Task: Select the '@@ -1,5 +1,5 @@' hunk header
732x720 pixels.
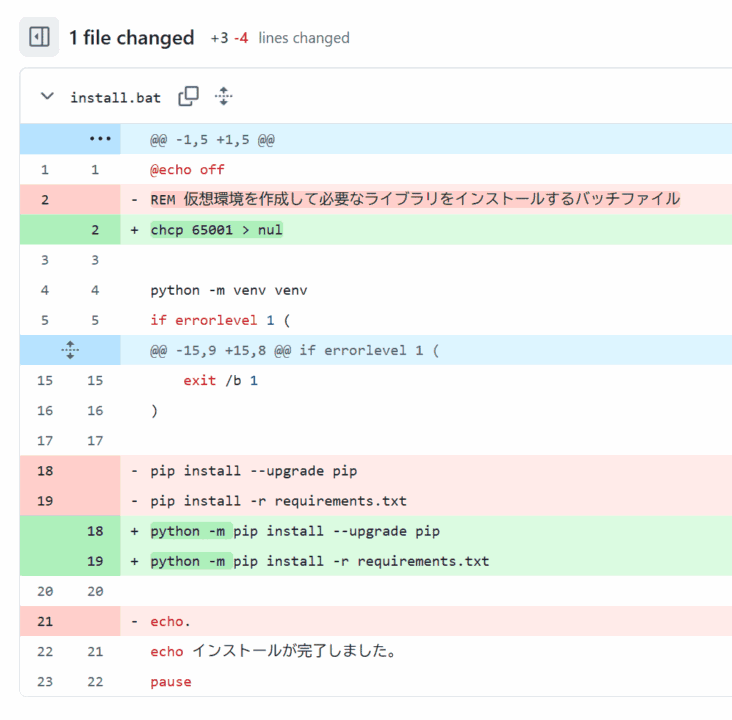Action: (x=212, y=140)
